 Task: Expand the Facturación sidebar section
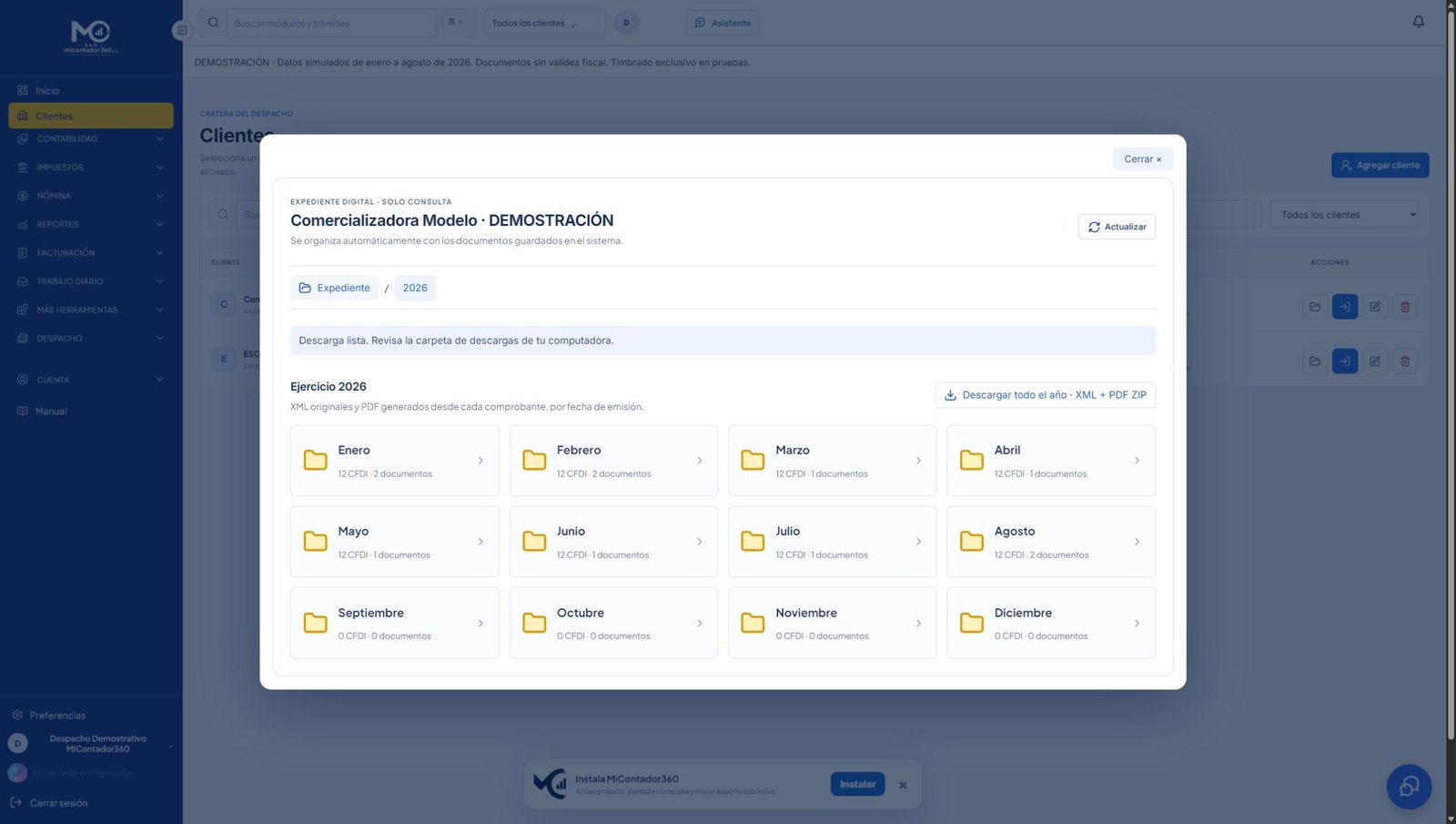point(90,253)
